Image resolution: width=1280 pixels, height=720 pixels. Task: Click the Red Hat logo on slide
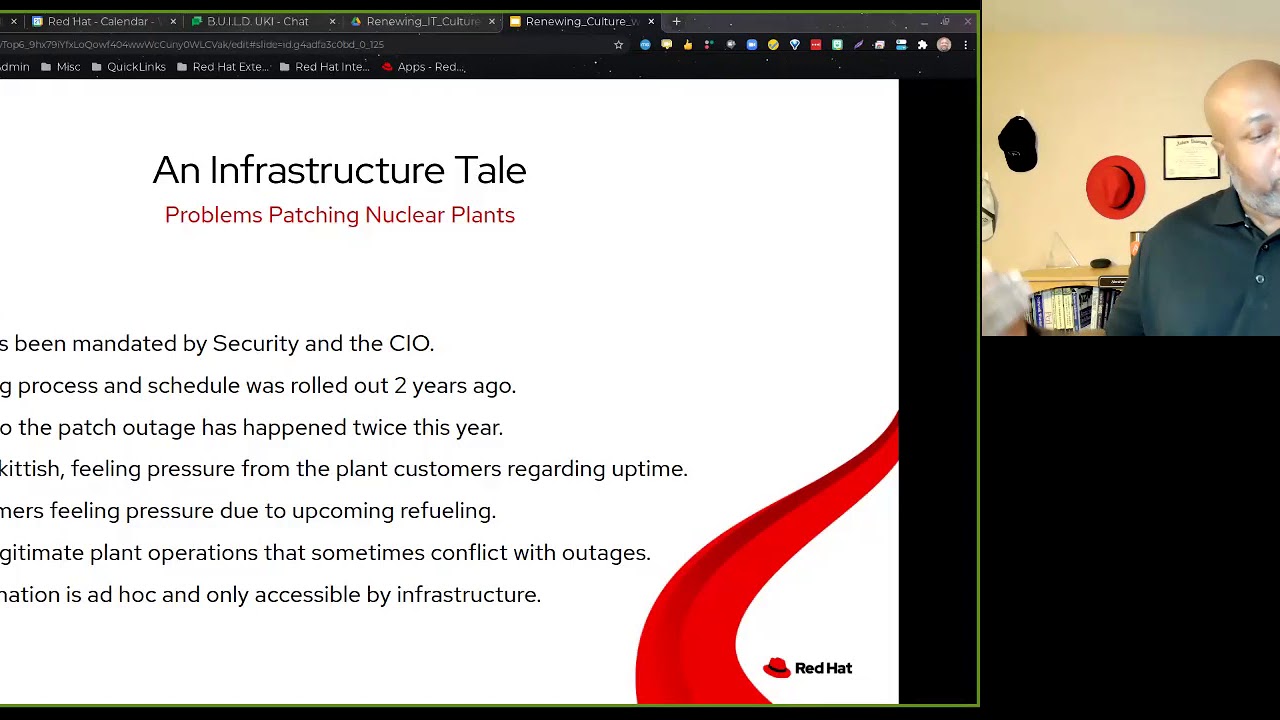[808, 668]
